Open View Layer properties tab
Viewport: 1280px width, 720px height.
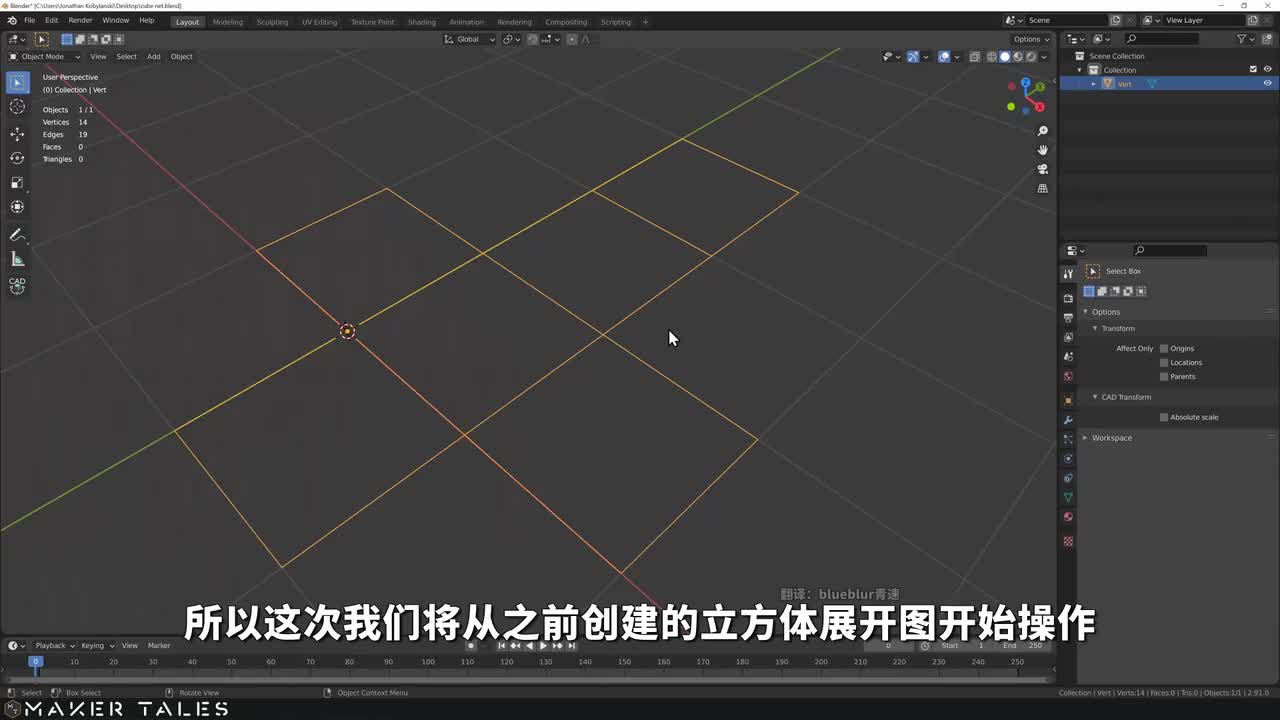(1068, 337)
